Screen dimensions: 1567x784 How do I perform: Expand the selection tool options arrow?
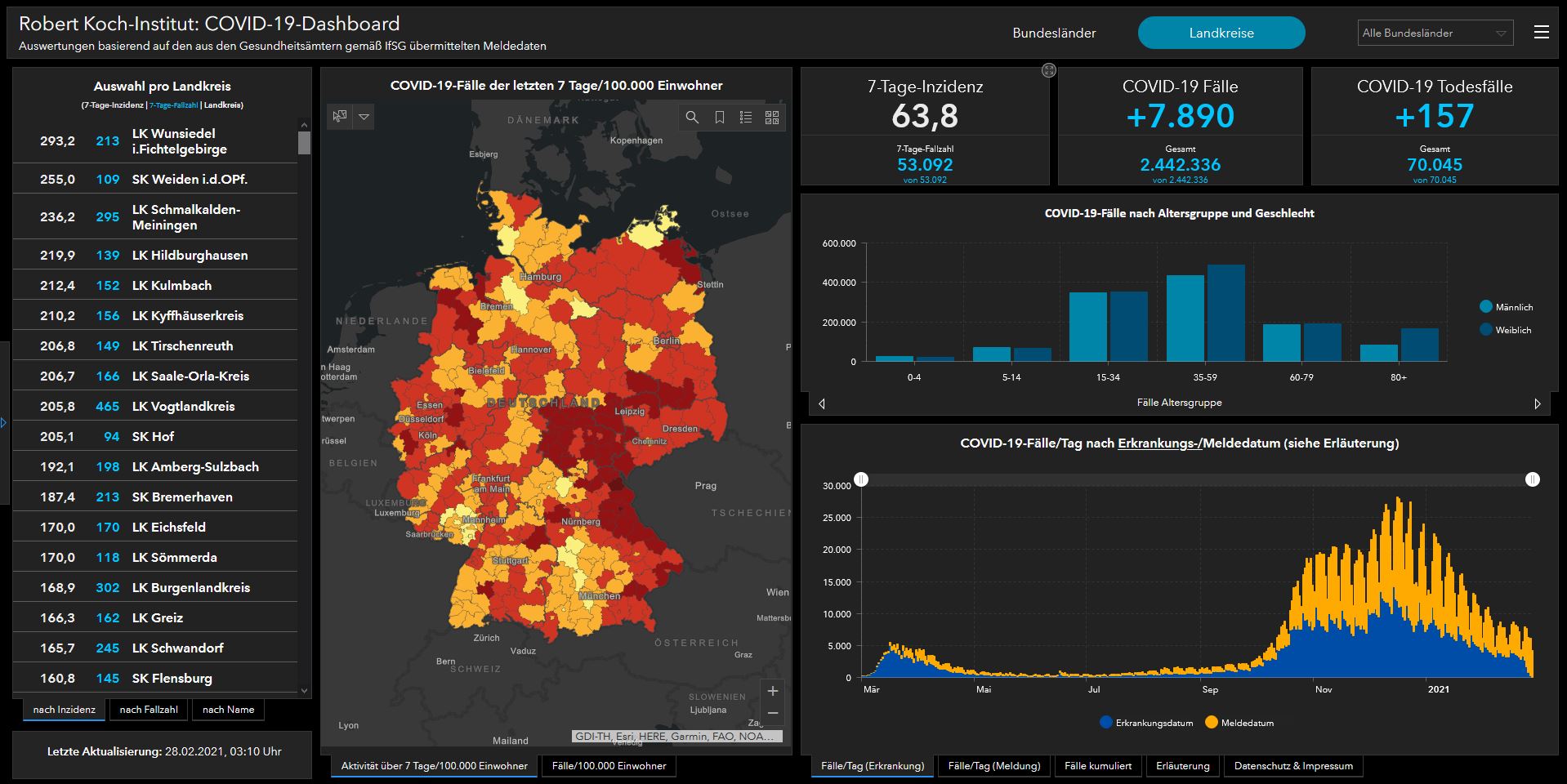click(x=364, y=117)
